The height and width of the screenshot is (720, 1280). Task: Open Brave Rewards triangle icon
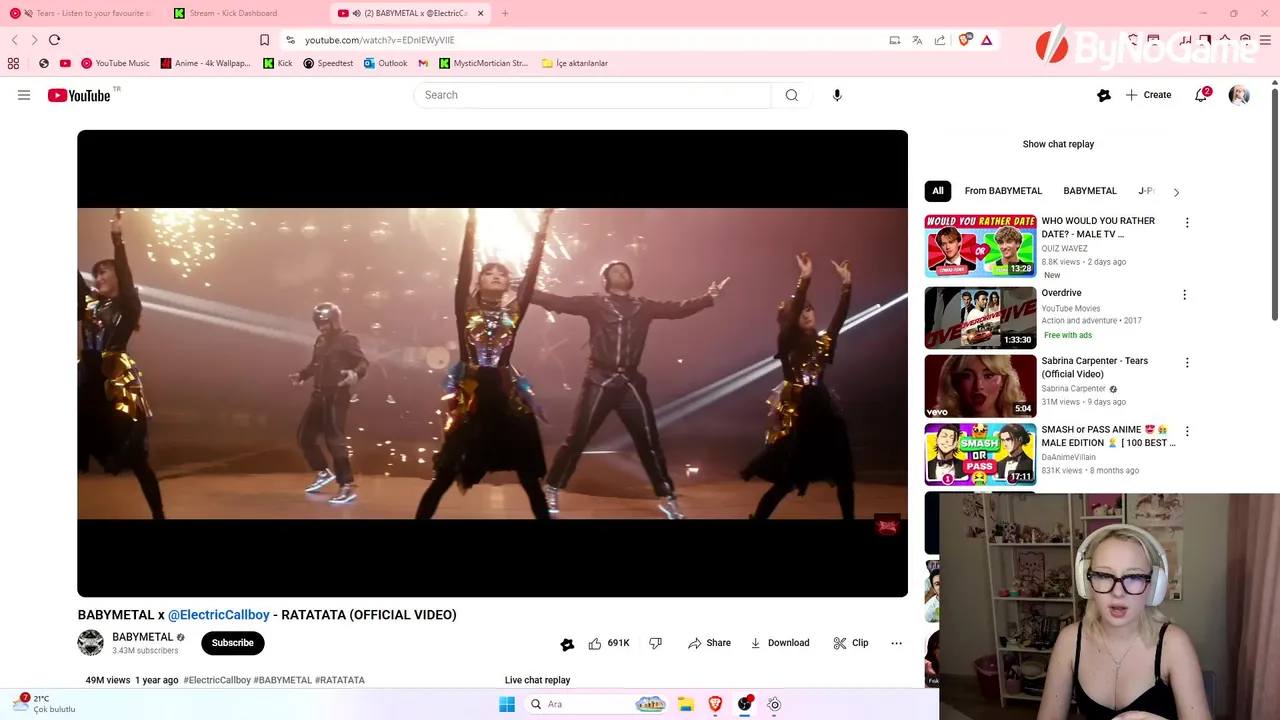tap(986, 40)
